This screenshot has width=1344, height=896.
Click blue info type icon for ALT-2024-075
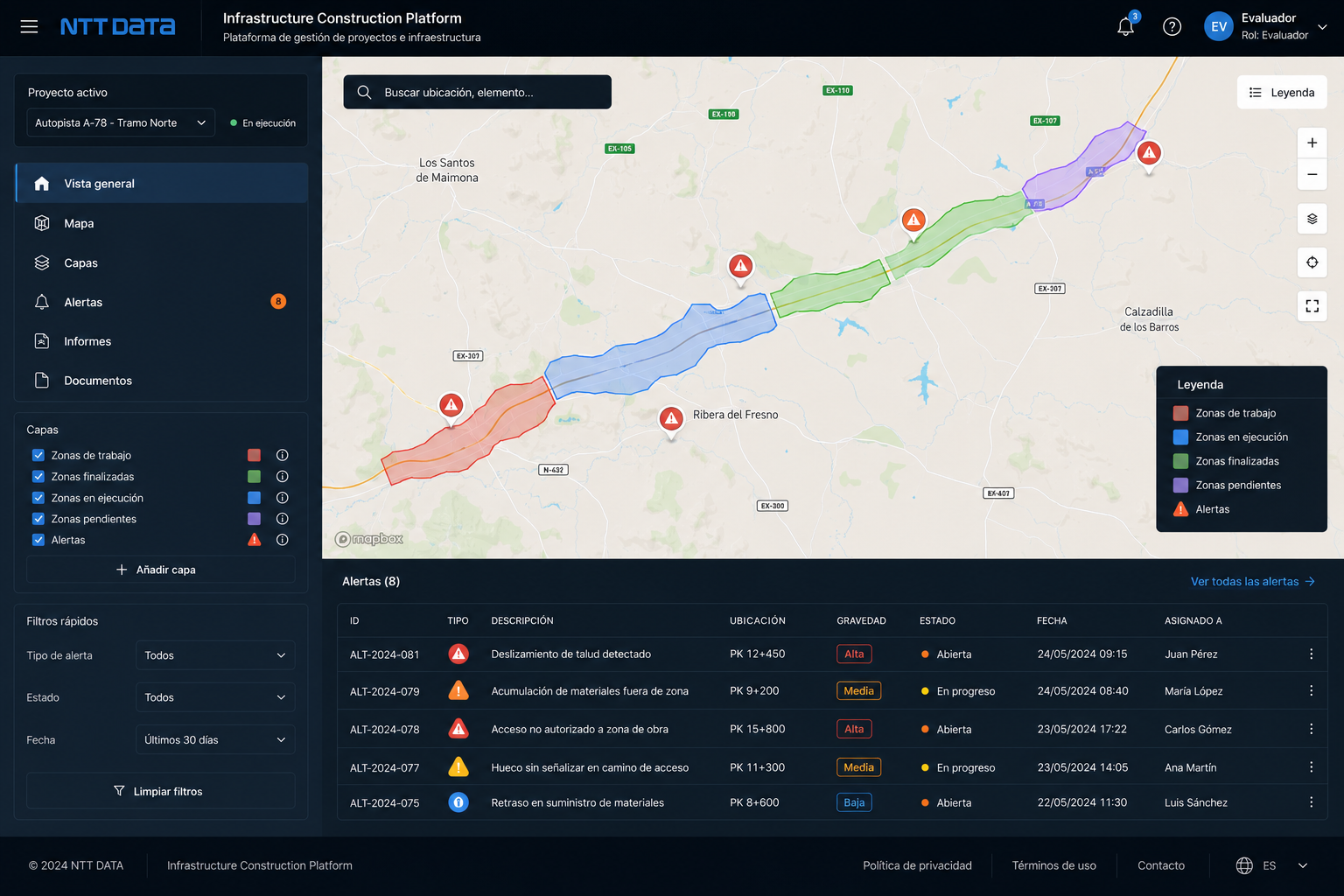pos(458,802)
